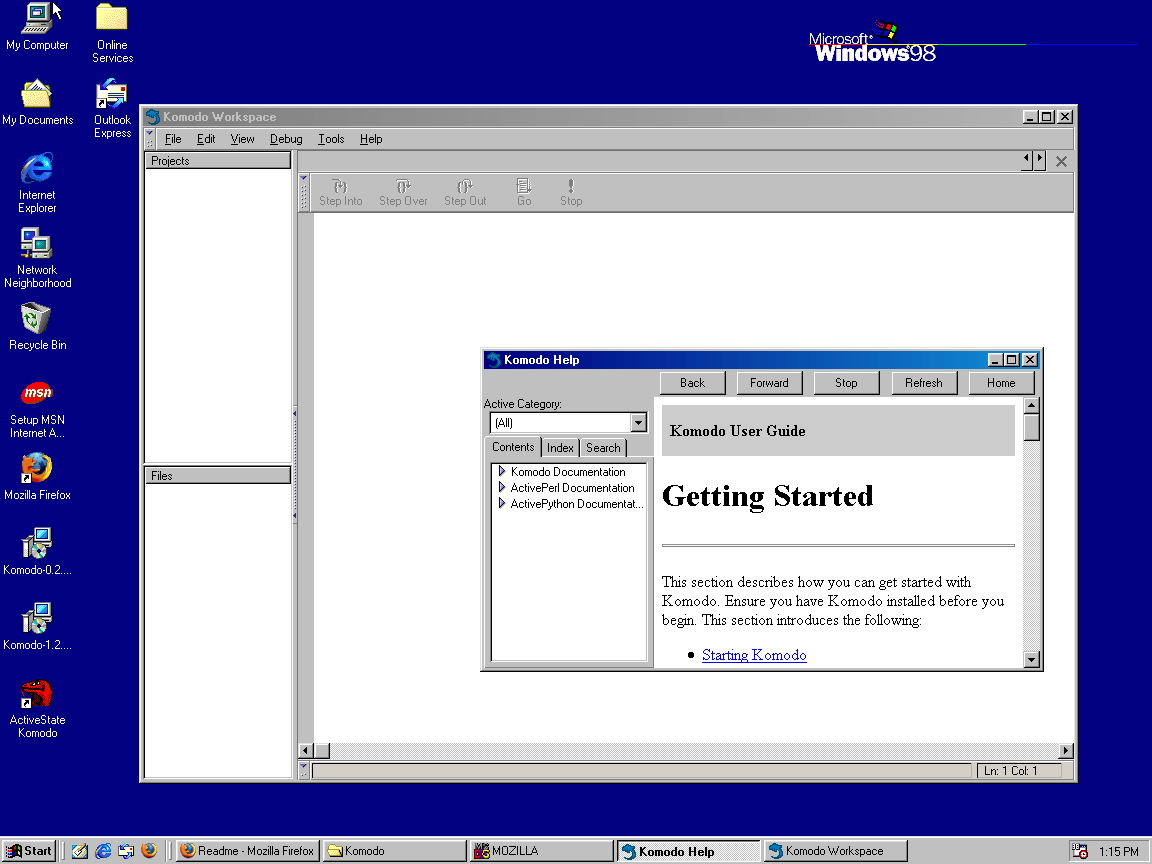Open the Edit menu
The height and width of the screenshot is (864, 1152).
pyautogui.click(x=206, y=139)
